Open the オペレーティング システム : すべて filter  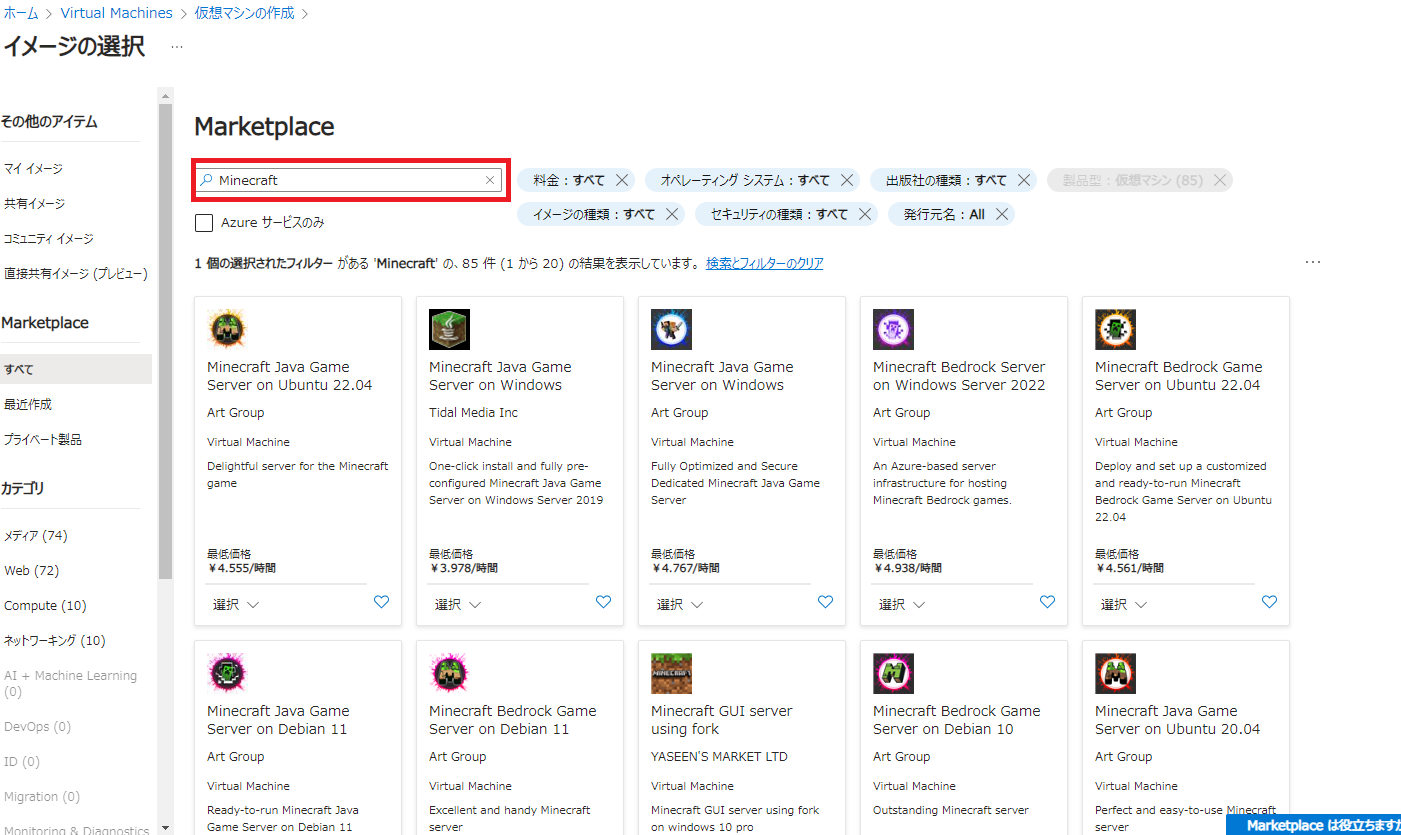[x=745, y=180]
